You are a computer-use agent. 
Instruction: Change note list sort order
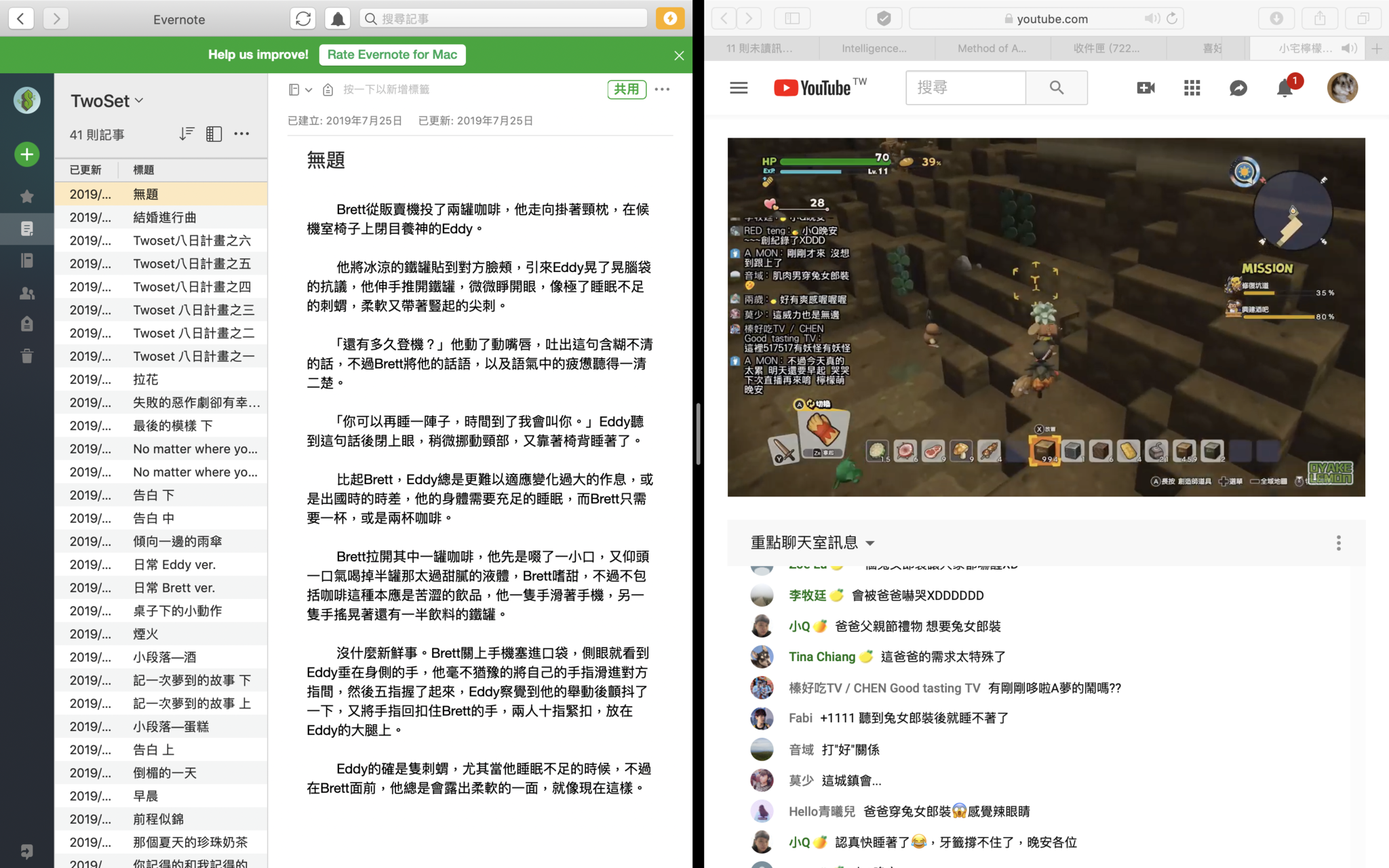(187, 134)
